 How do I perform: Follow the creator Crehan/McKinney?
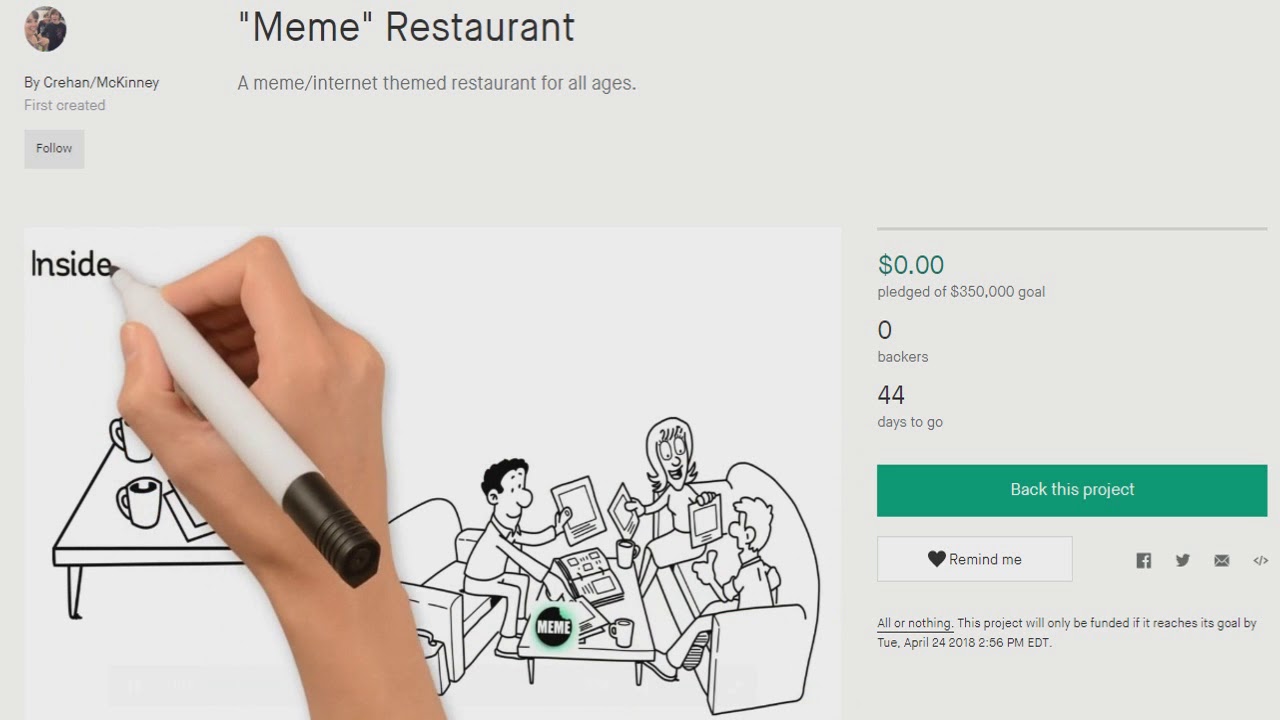point(54,148)
